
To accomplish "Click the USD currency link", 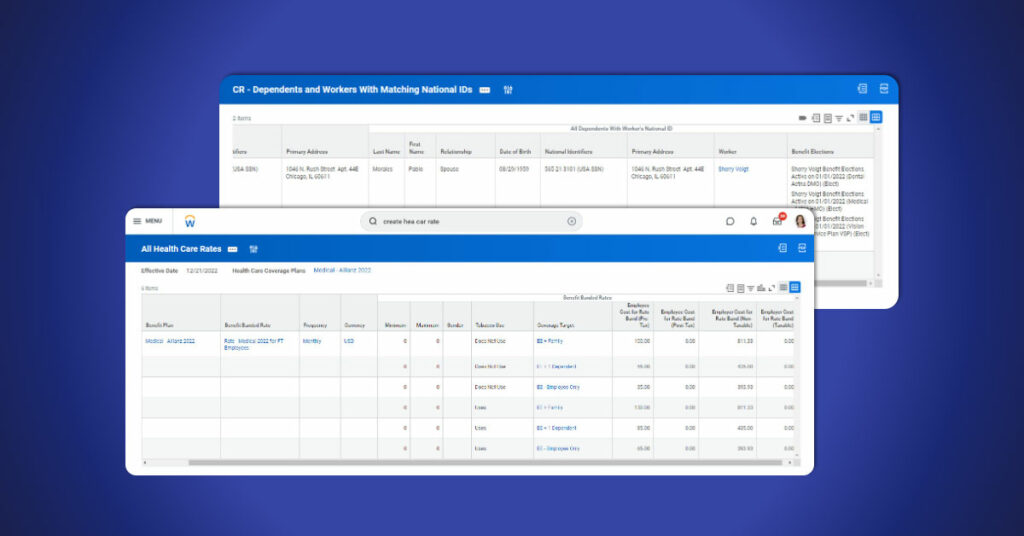I will click(349, 341).
